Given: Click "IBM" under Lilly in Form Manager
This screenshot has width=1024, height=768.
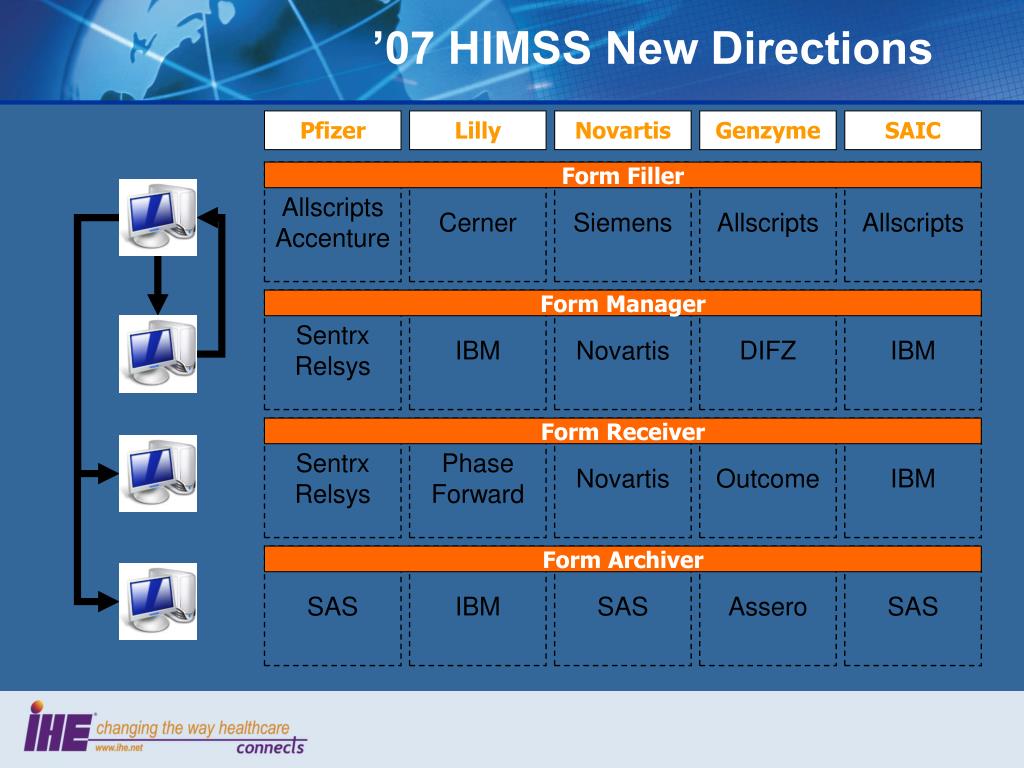Looking at the screenshot, I should tap(477, 351).
